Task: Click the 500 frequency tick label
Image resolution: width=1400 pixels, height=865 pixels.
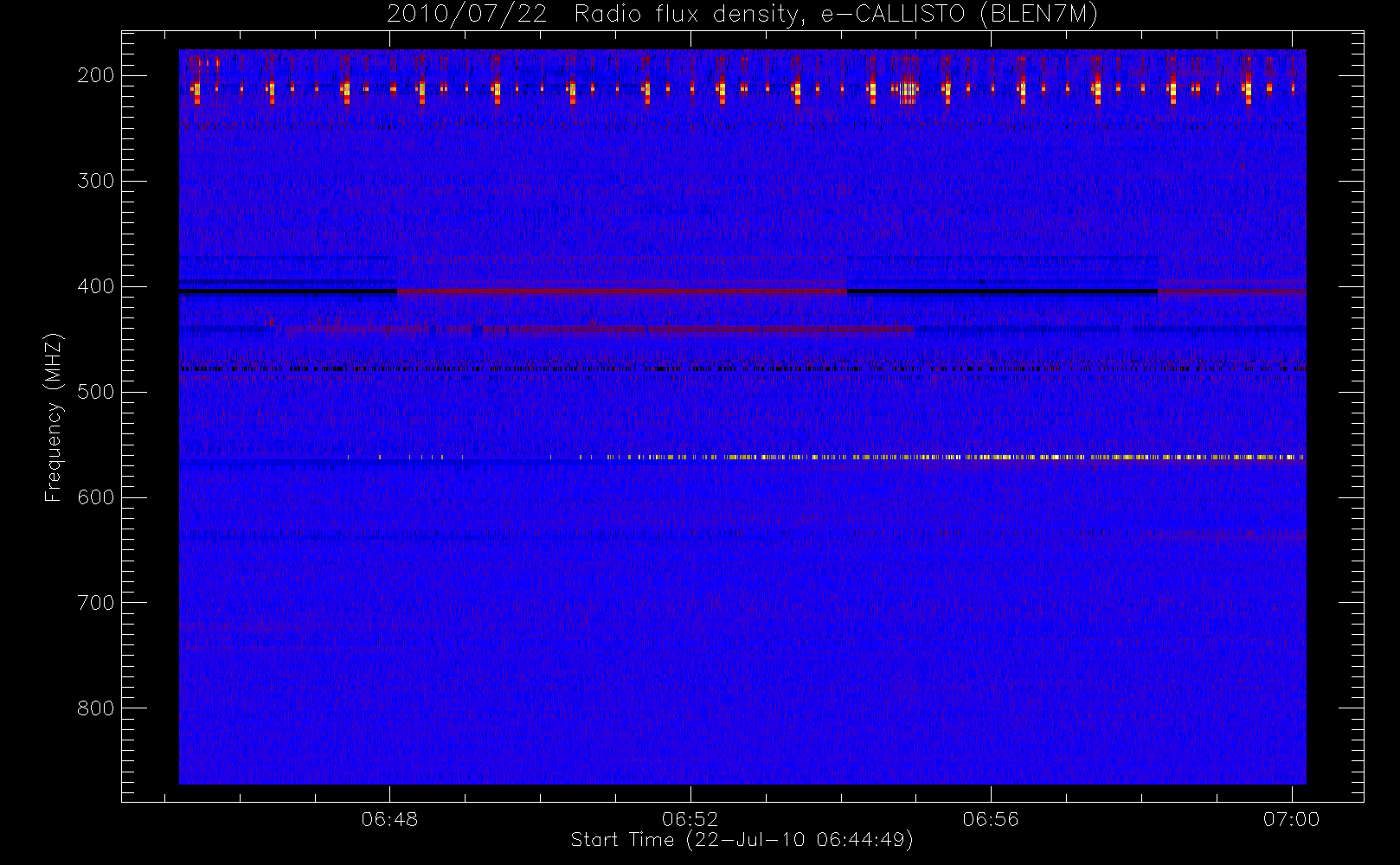Action: pyautogui.click(x=95, y=392)
